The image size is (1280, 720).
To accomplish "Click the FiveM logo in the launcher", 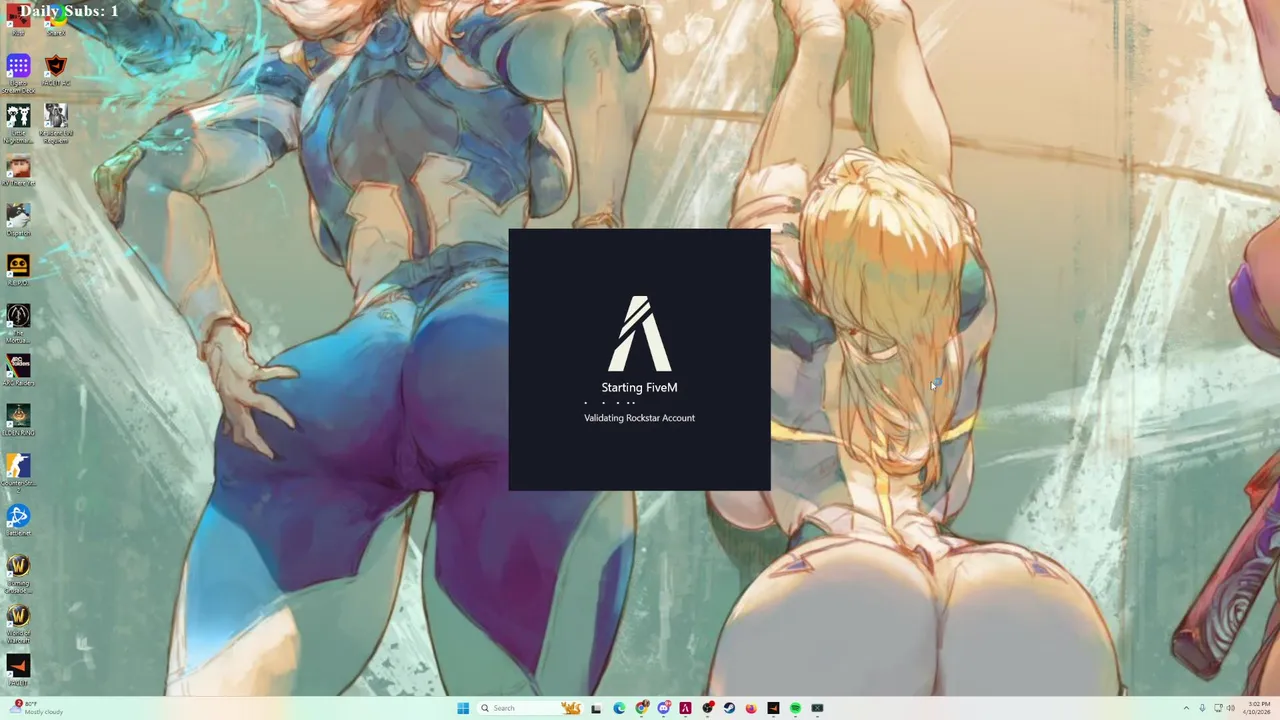I will 639,334.
